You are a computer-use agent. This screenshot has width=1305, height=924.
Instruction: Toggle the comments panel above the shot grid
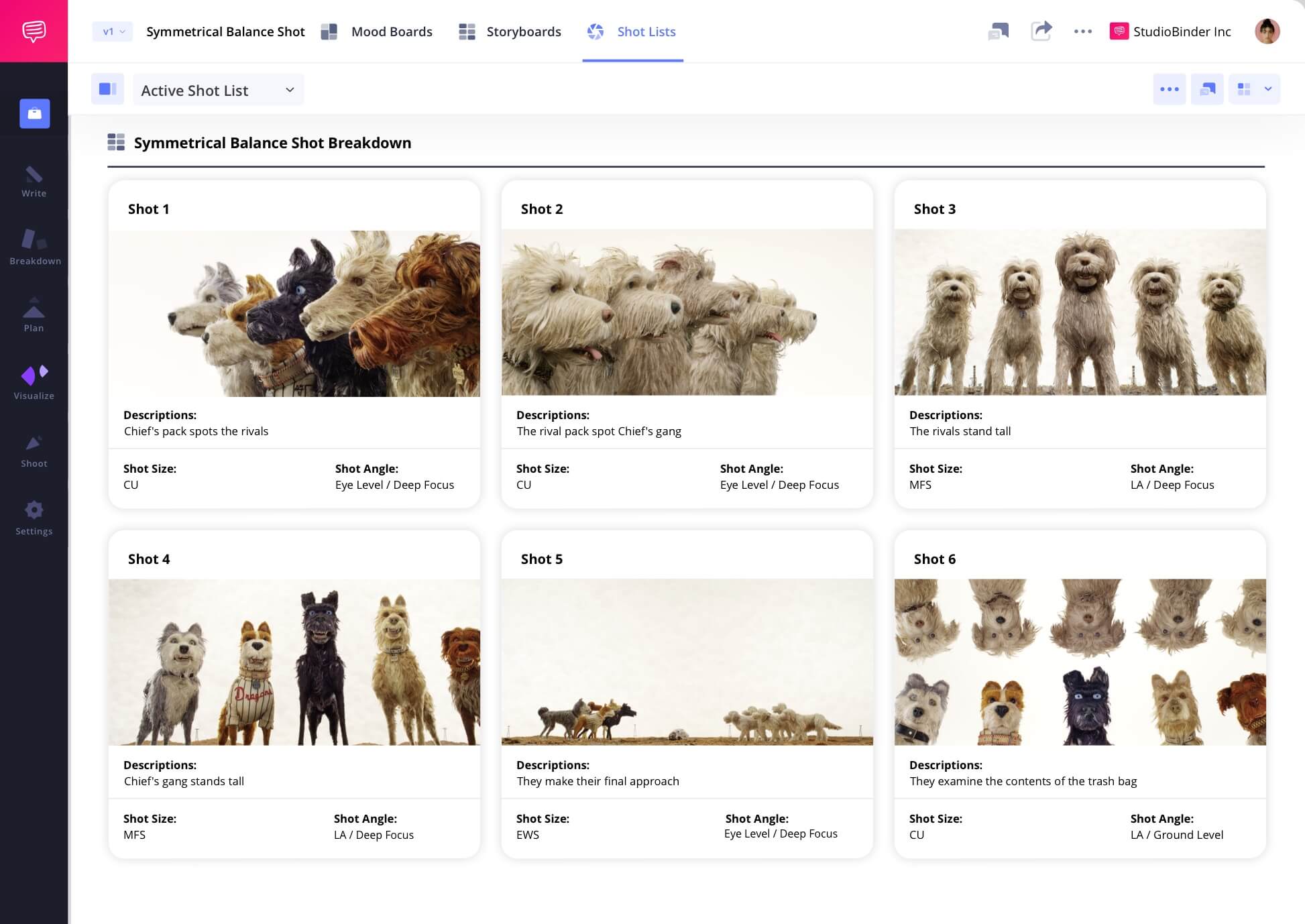click(1207, 89)
